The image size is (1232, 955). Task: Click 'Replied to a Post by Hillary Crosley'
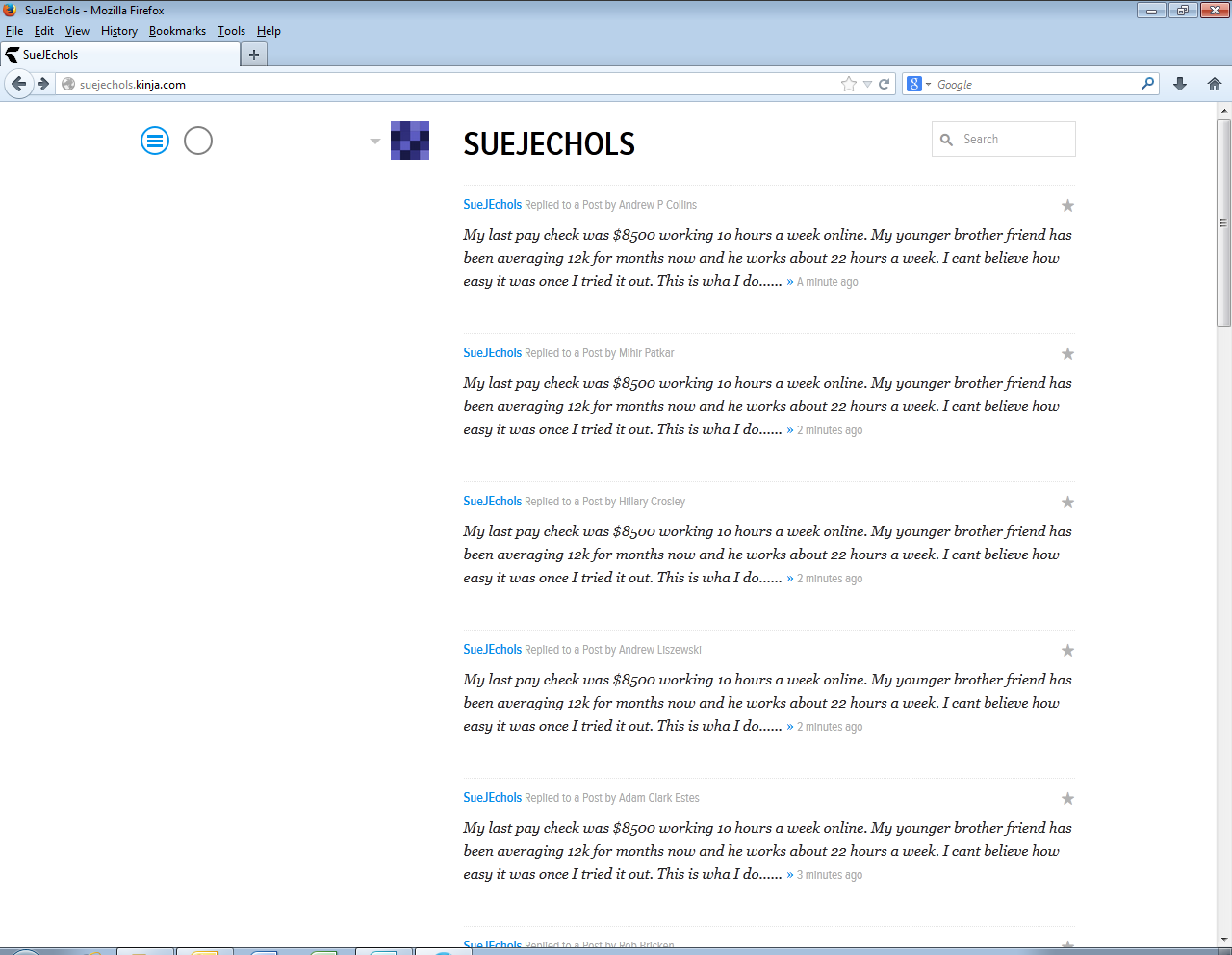[604, 502]
